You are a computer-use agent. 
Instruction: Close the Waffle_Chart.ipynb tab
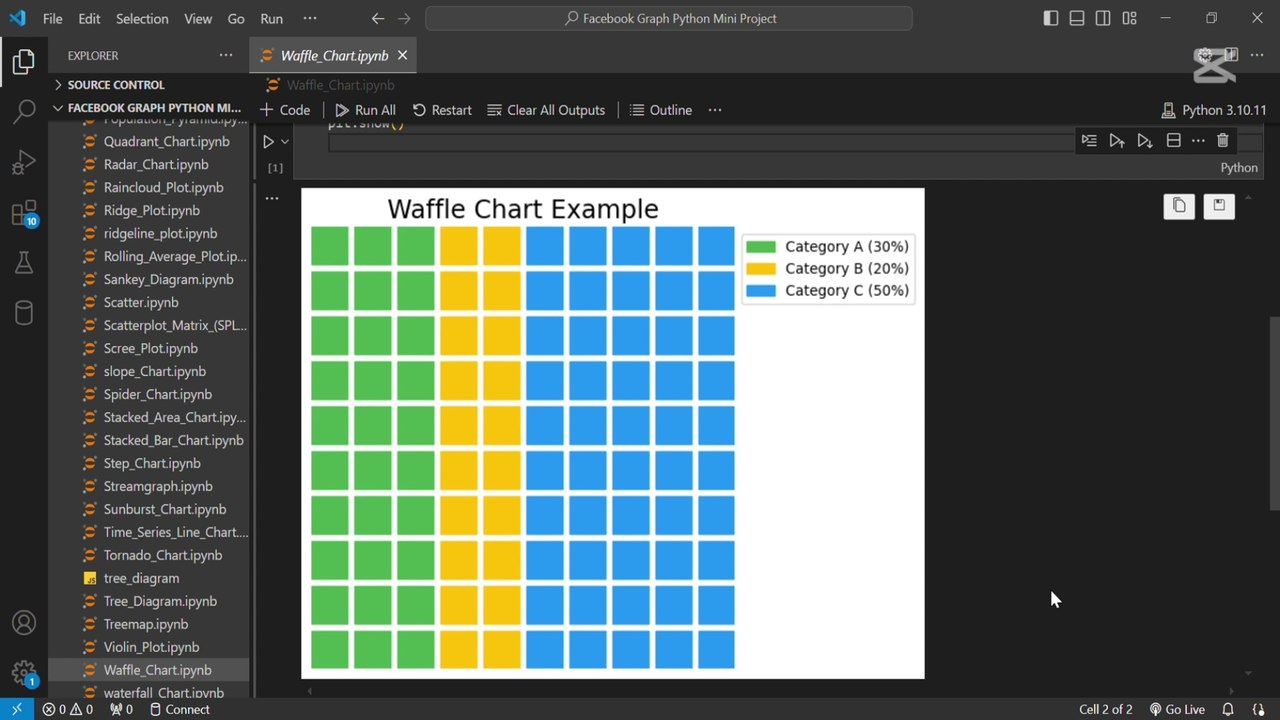pos(402,55)
